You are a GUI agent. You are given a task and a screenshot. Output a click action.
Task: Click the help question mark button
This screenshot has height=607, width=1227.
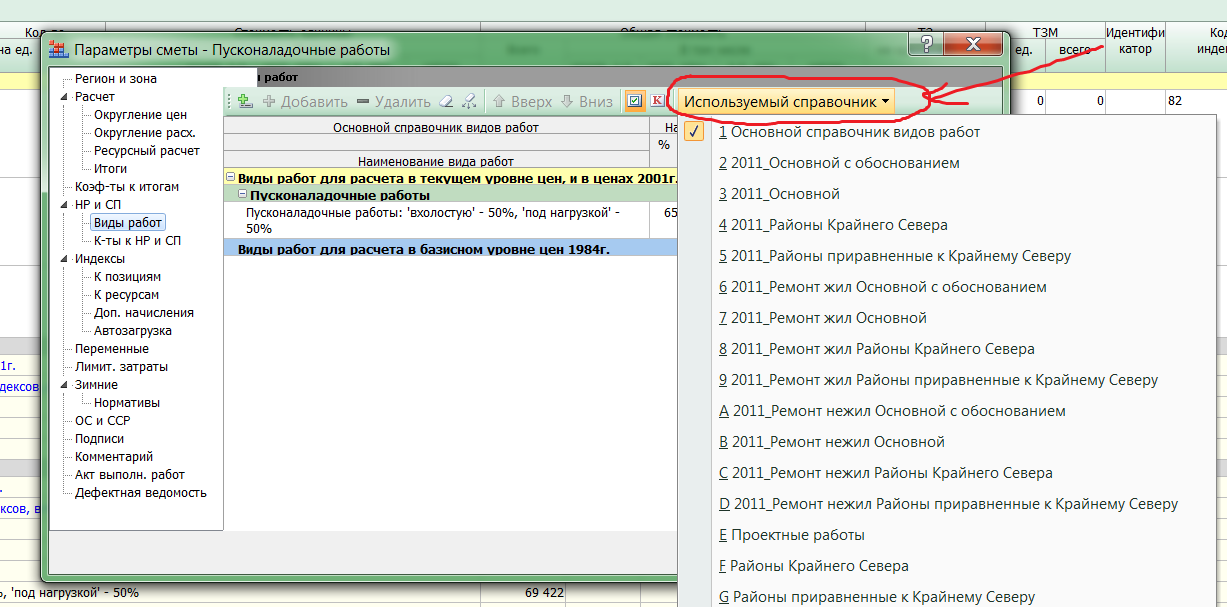pos(927,44)
